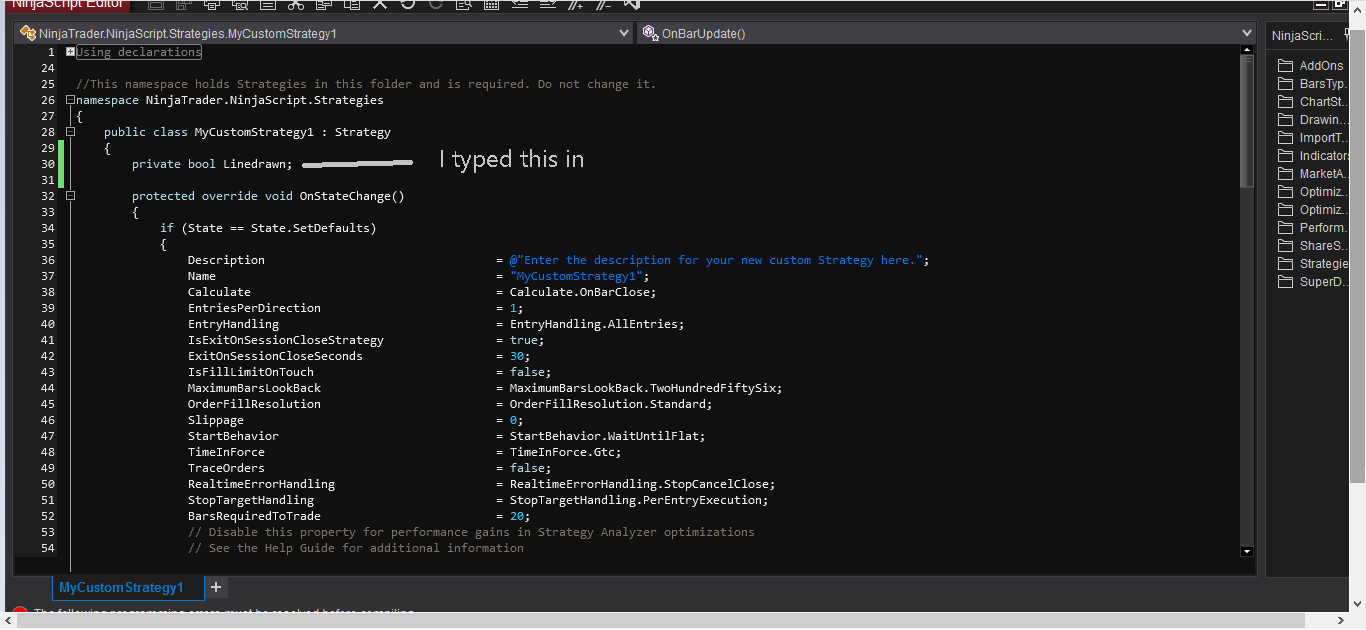Image resolution: width=1366 pixels, height=630 pixels.
Task: Click the code editor vertical scrollbar down arrow
Action: (1246, 551)
